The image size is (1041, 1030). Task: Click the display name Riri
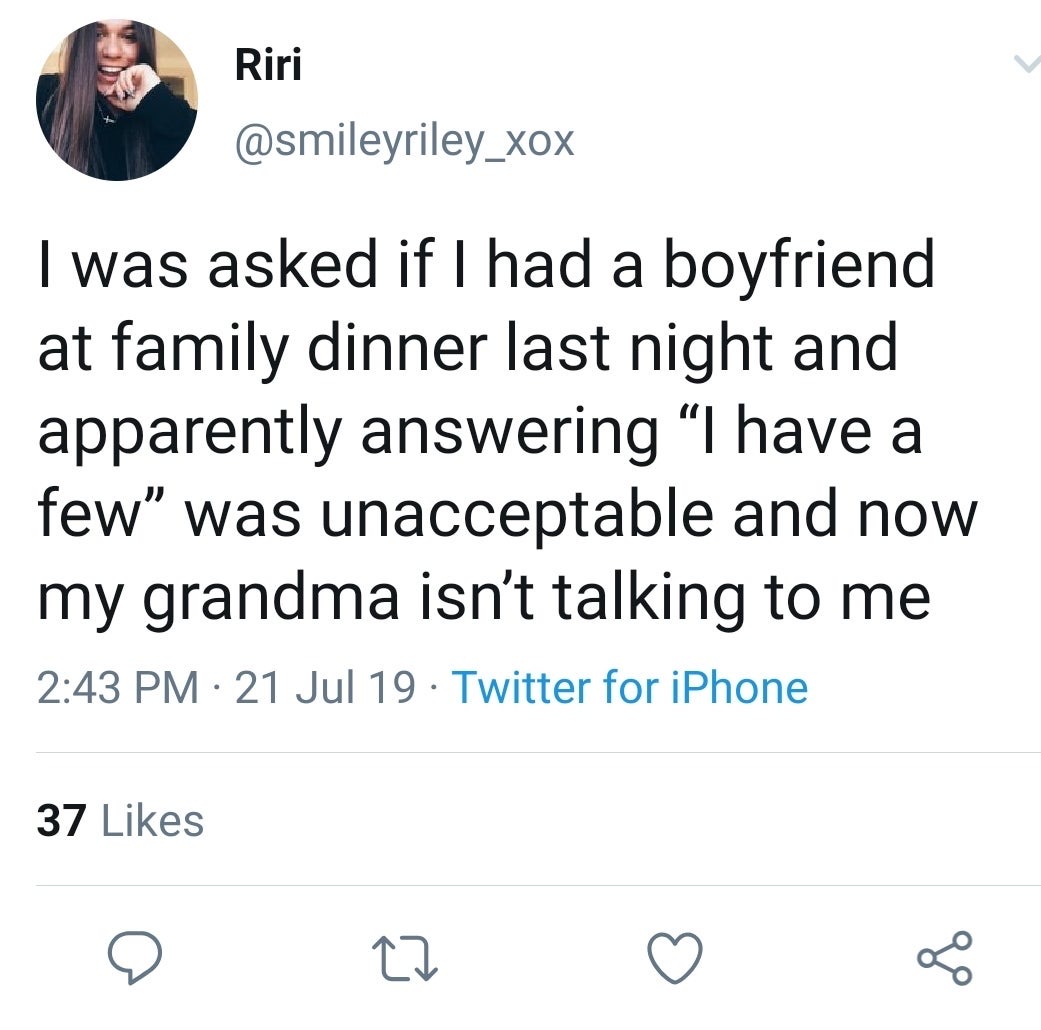coord(268,65)
